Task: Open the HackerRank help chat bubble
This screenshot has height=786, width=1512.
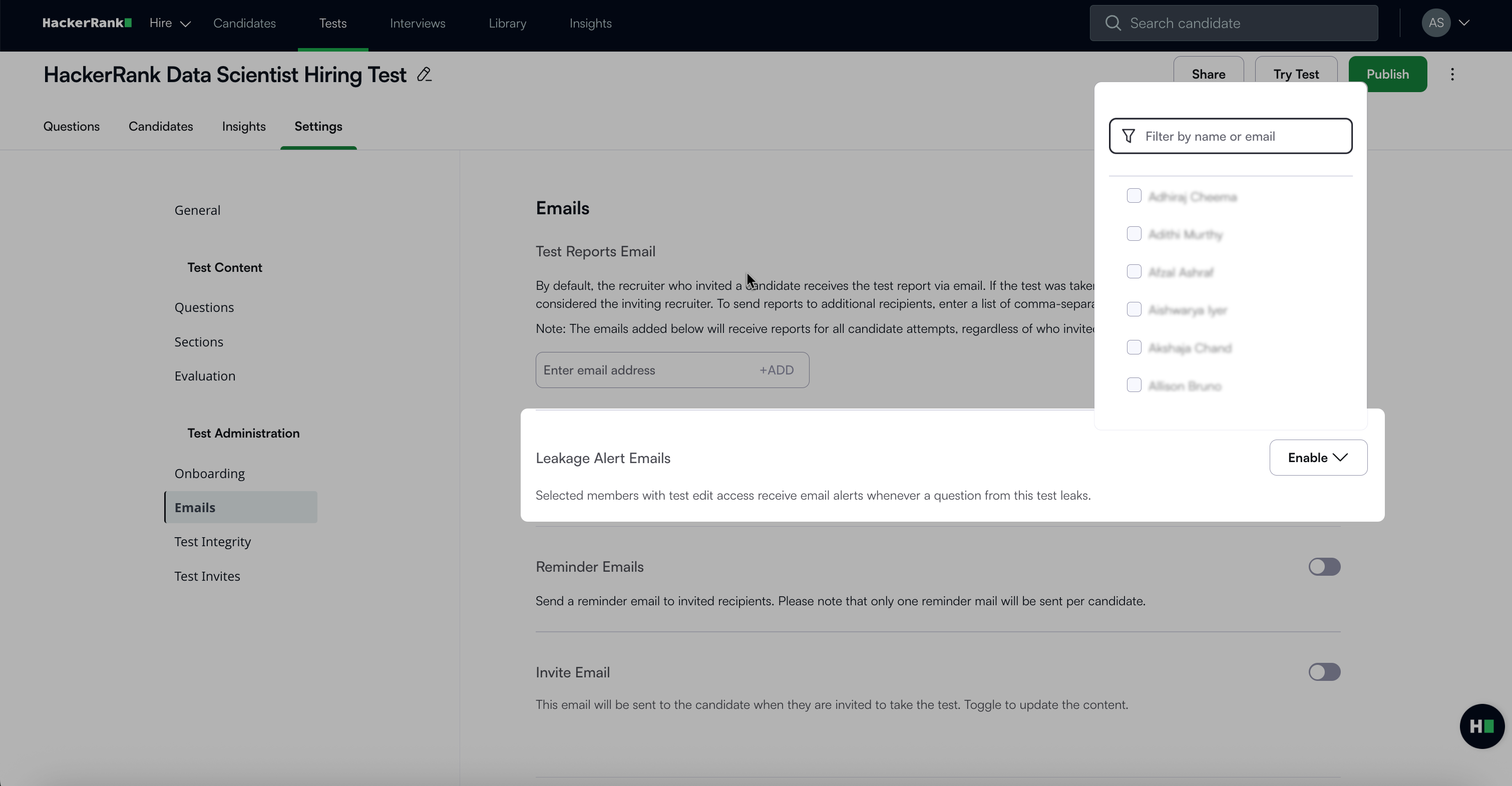Action: click(1481, 726)
